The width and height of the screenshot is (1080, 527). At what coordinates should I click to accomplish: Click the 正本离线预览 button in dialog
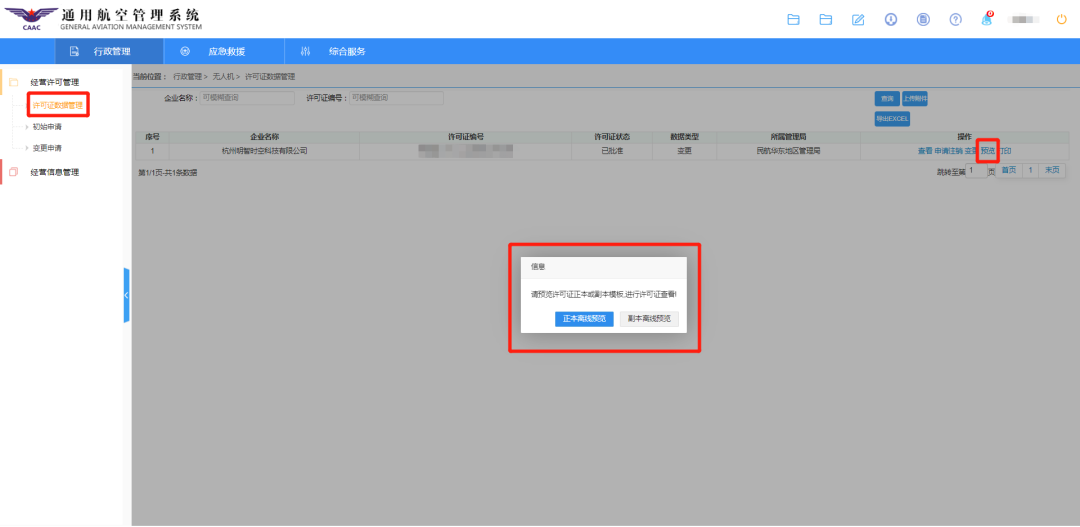pyautogui.click(x=584, y=319)
